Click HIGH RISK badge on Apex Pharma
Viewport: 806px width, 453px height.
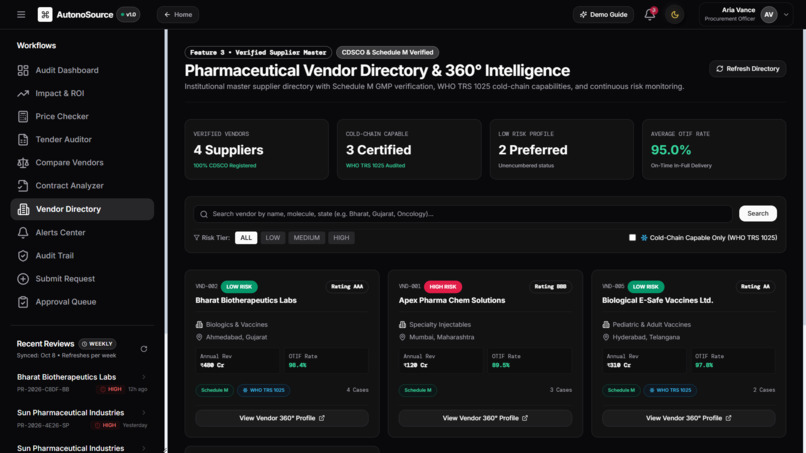pos(443,286)
